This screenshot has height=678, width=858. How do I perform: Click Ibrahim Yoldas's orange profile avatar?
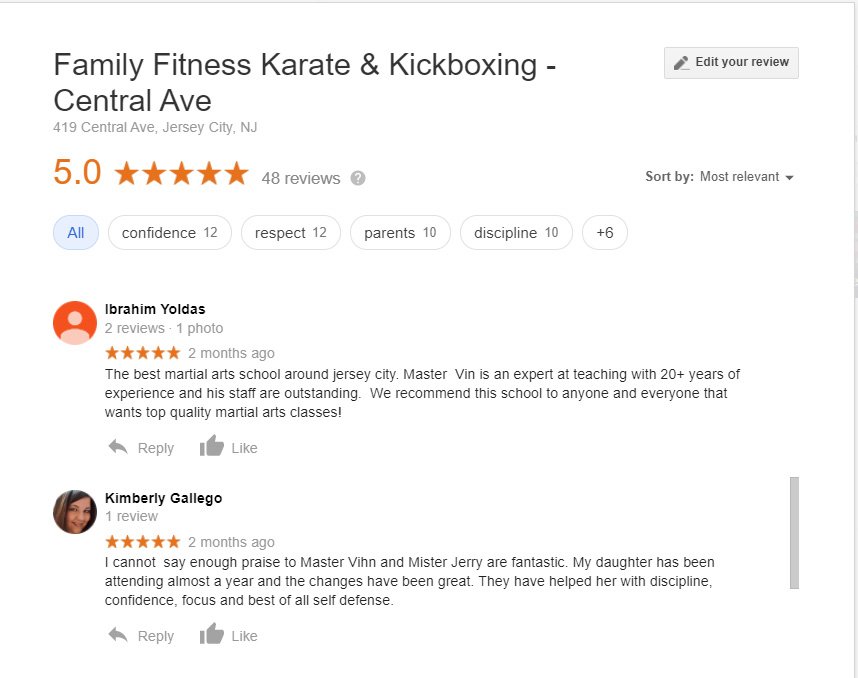point(75,322)
